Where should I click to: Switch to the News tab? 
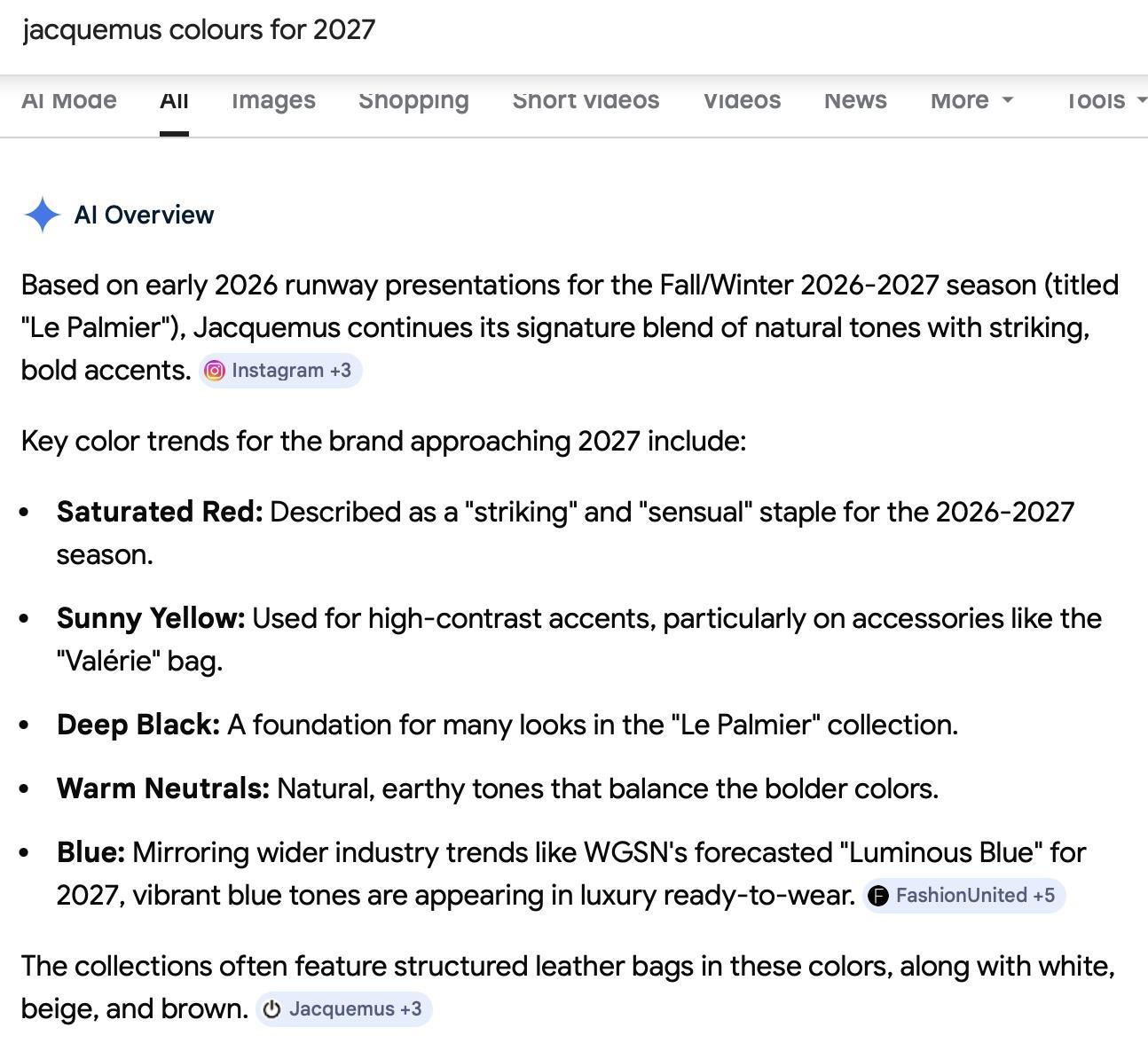coord(855,100)
